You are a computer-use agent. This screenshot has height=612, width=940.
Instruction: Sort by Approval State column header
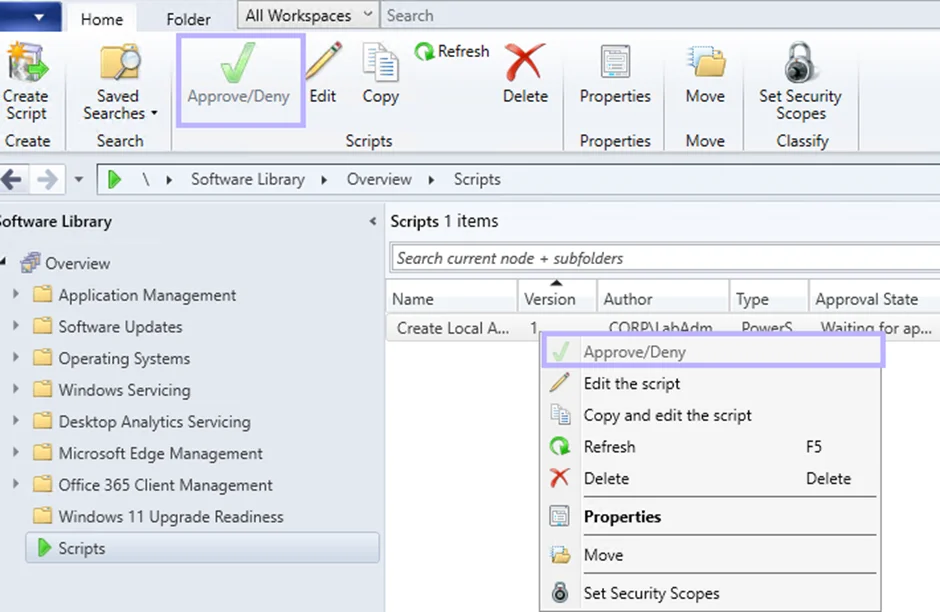click(x=874, y=299)
